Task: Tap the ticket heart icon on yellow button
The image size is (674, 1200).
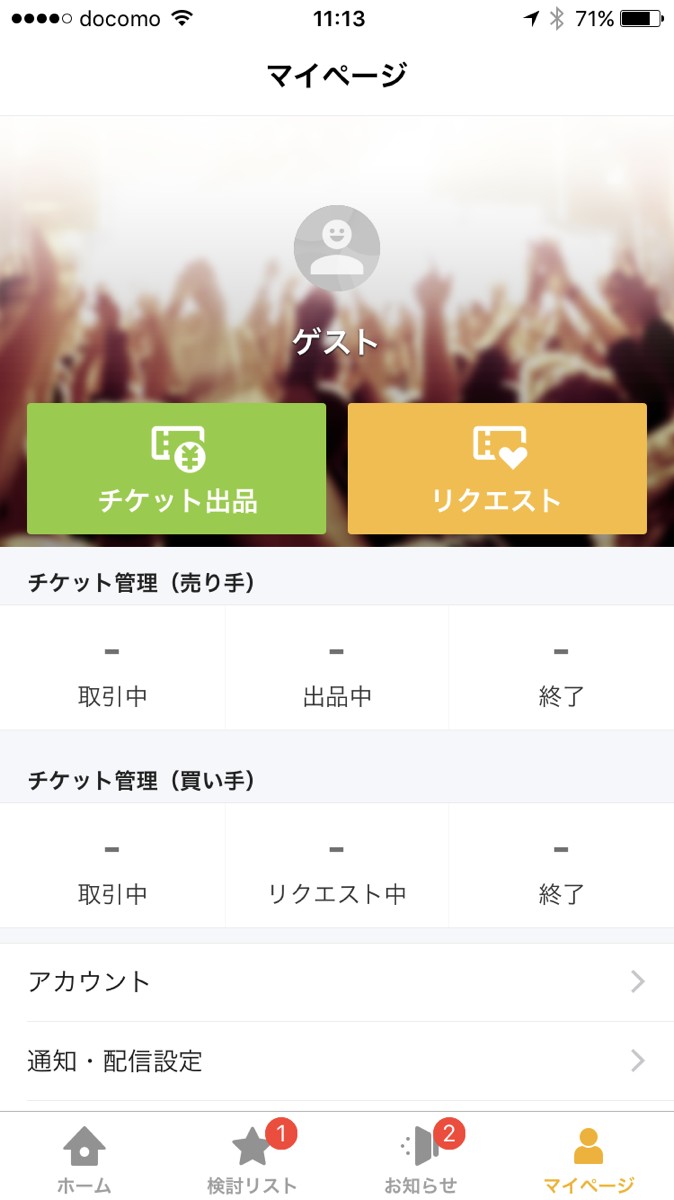Action: point(499,447)
